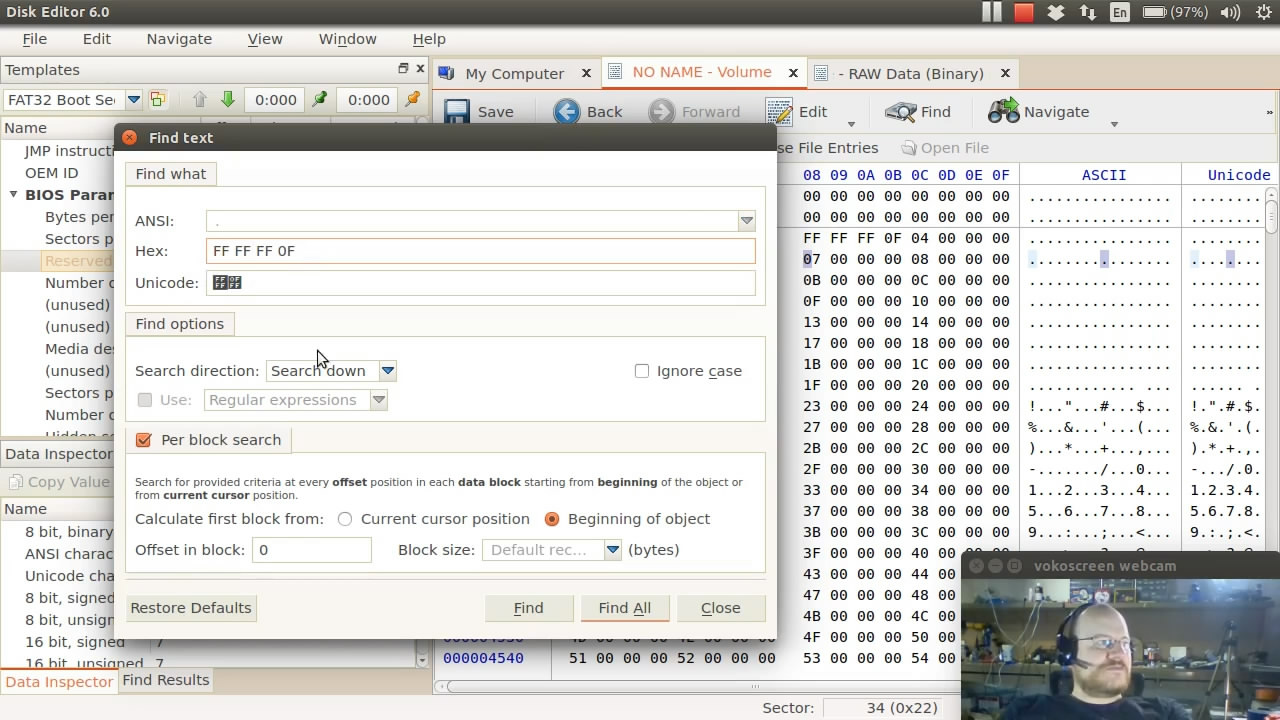Switch to the RAW Data (Binary) tab

tap(914, 73)
